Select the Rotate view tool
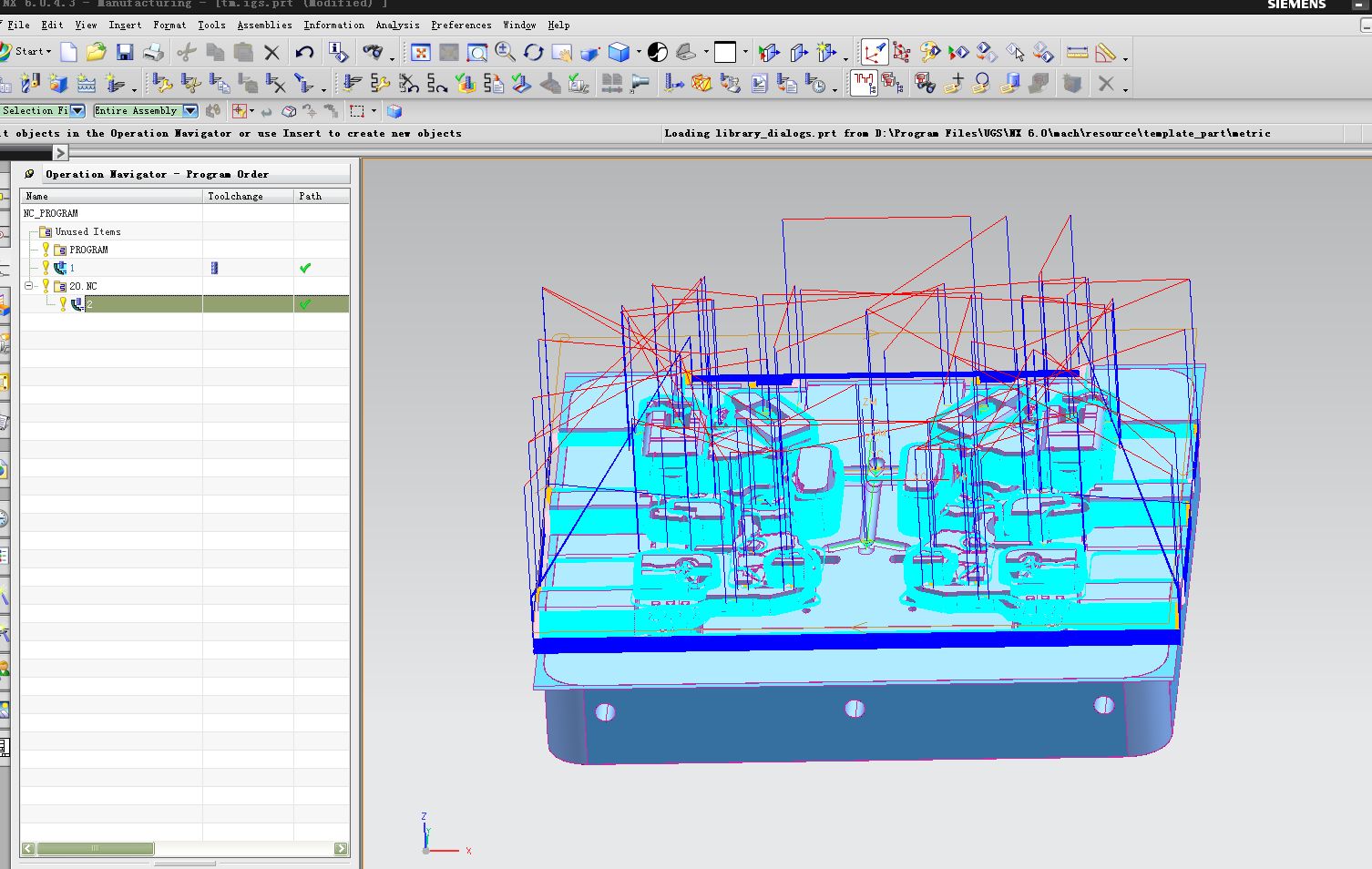Image resolution: width=1372 pixels, height=869 pixels. coord(533,52)
